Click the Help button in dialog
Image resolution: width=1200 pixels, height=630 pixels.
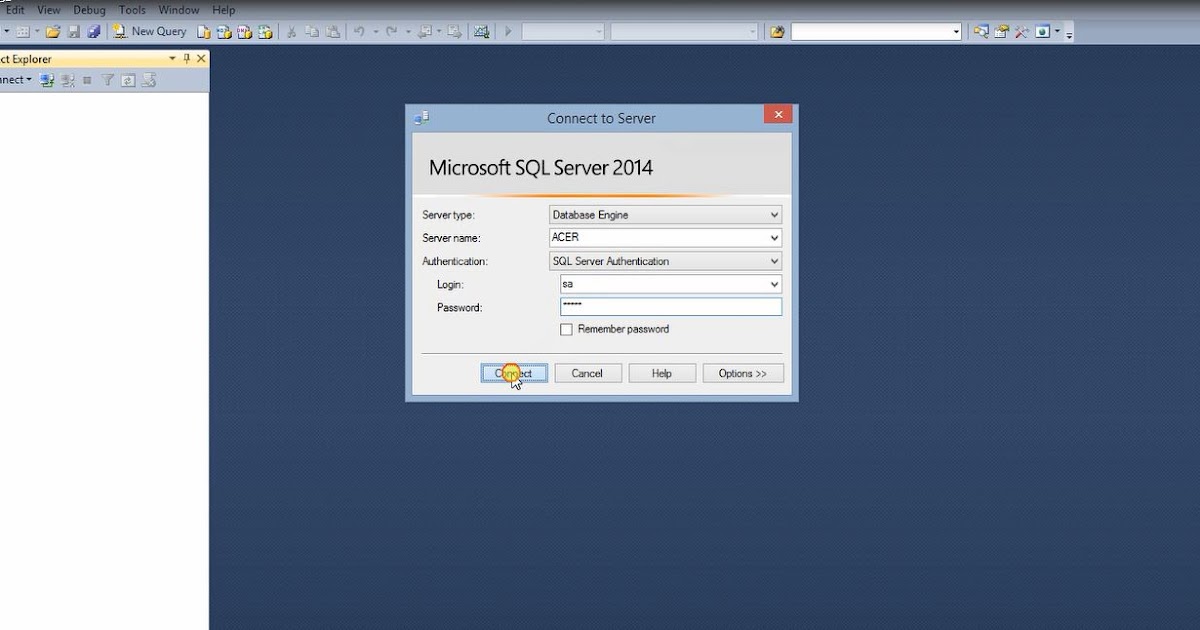[661, 373]
